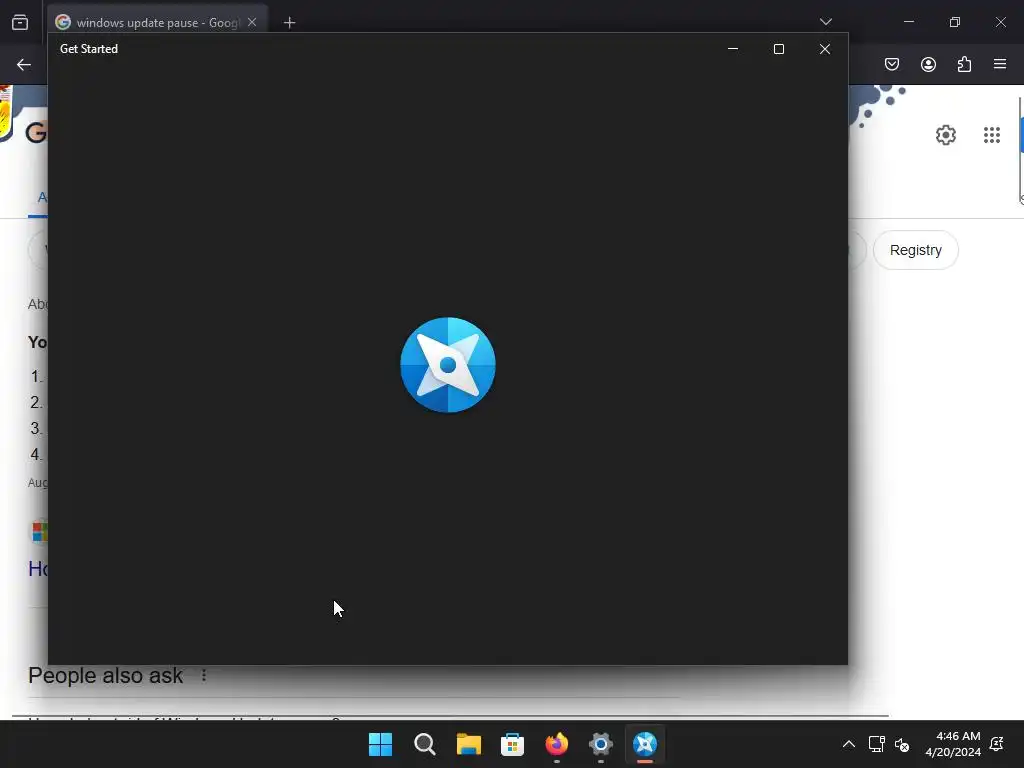
Task: Open the notification bell icon
Action: pos(997,744)
